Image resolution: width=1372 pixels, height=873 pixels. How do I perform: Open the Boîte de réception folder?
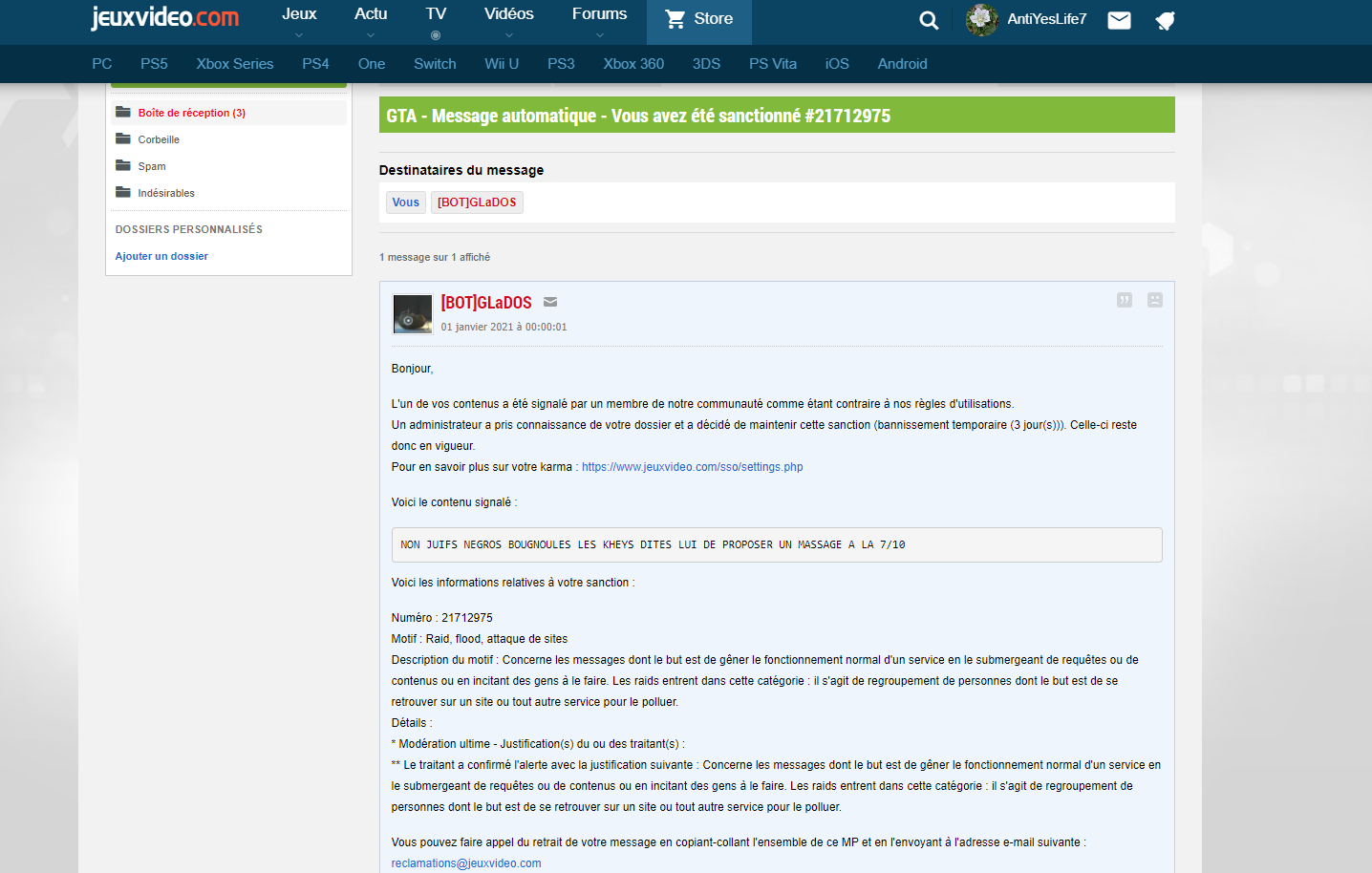tap(191, 113)
